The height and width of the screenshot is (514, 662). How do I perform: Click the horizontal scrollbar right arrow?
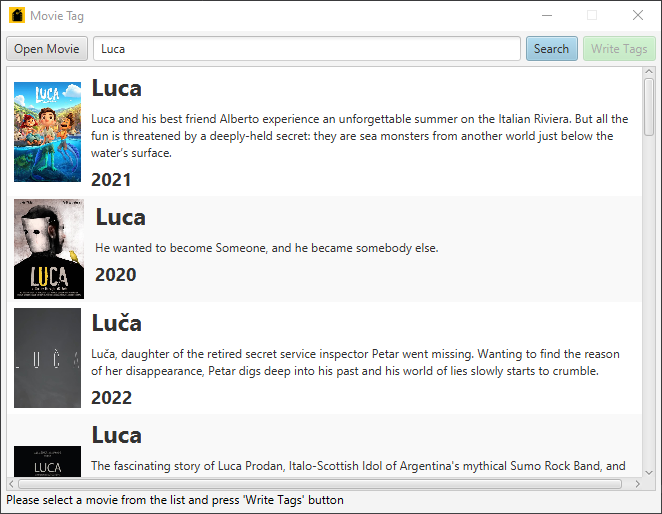pos(638,484)
